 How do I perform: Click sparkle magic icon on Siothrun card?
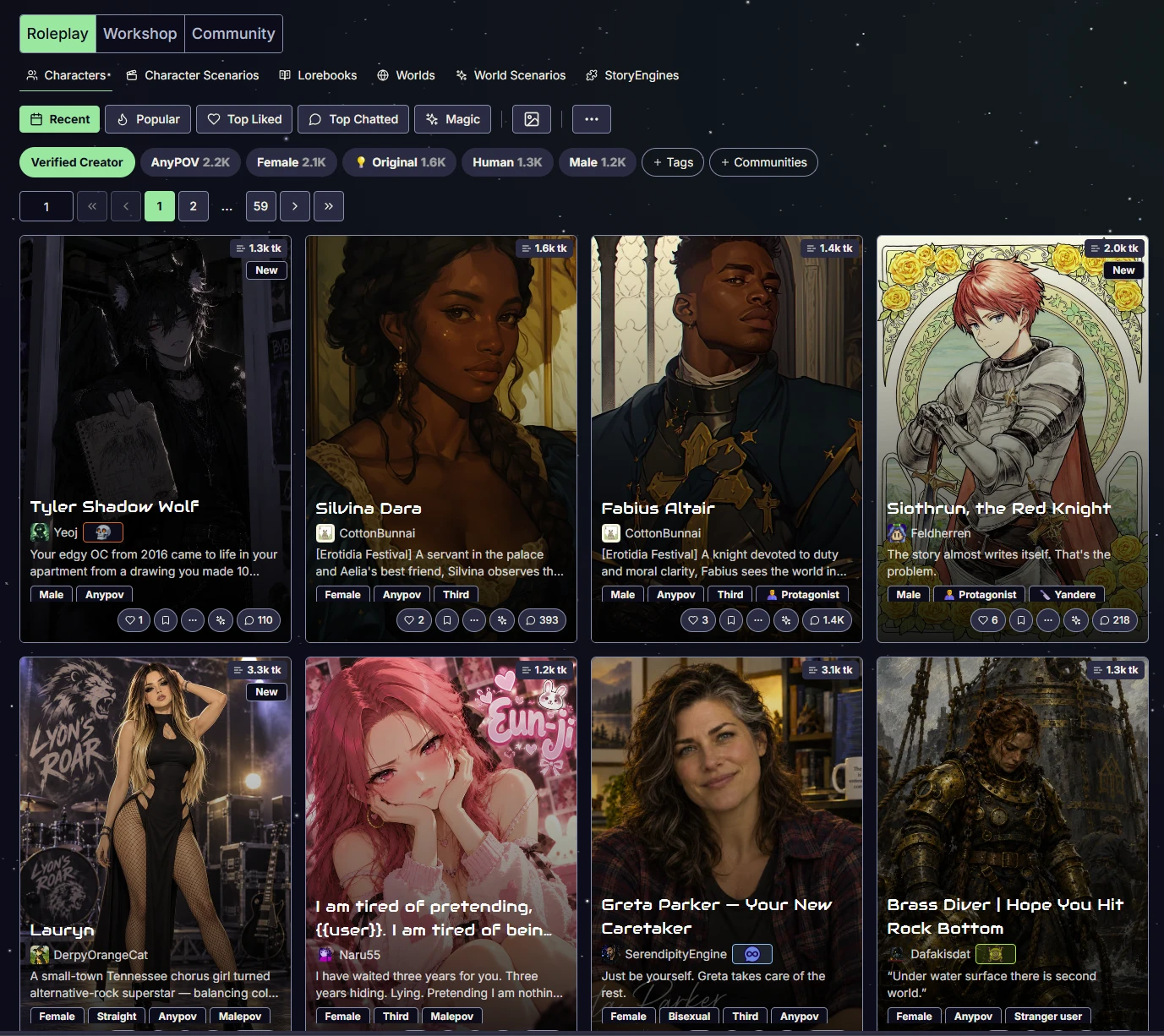pyautogui.click(x=1075, y=620)
